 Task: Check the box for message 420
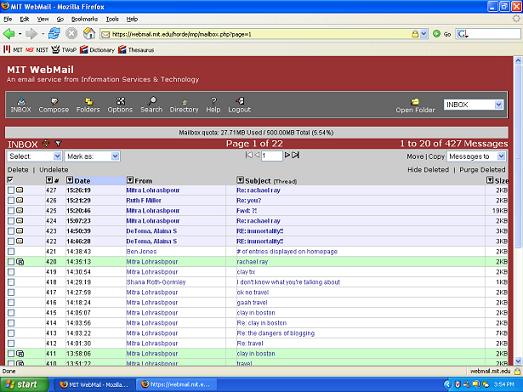[11, 262]
